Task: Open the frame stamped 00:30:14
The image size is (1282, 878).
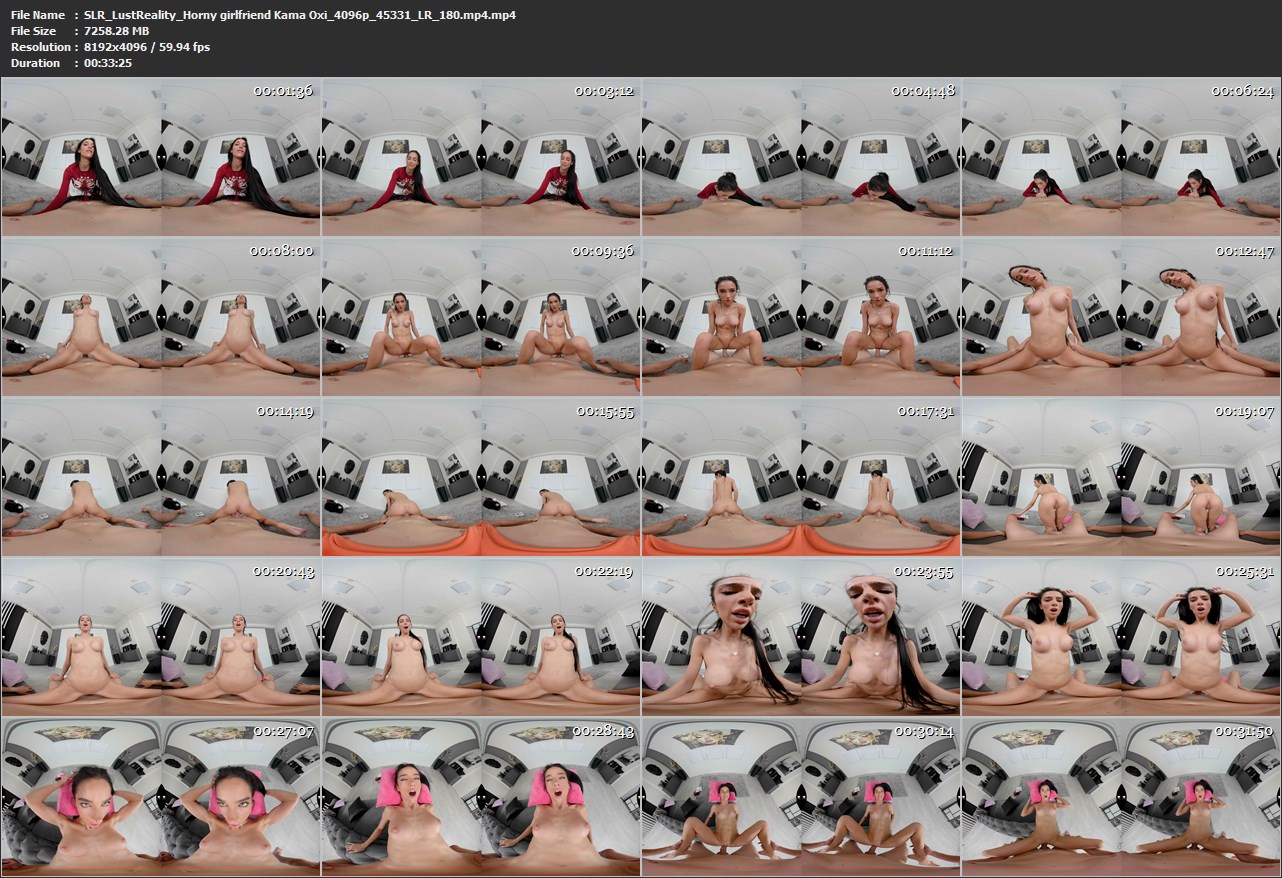Action: point(801,797)
